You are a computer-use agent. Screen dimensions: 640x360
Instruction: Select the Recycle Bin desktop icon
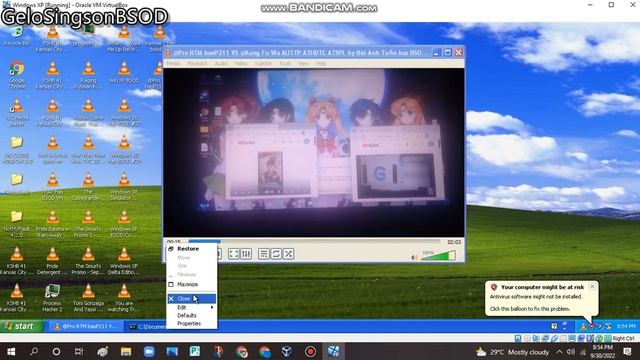click(17, 36)
